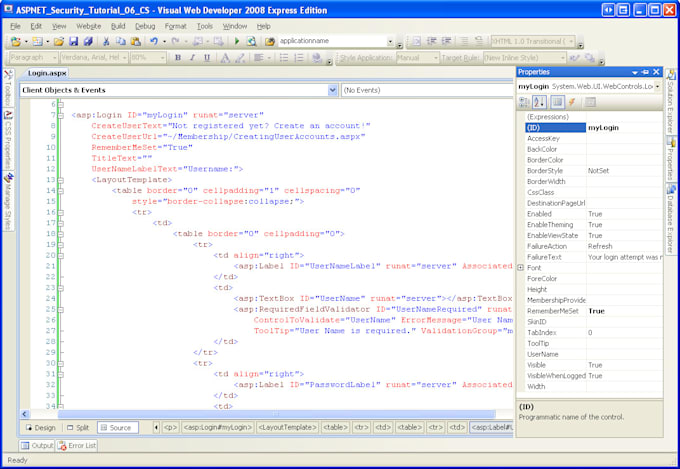Image resolution: width=680 pixels, height=469 pixels.
Task: Collapse the asp:Login code block outline
Action: pos(60,115)
